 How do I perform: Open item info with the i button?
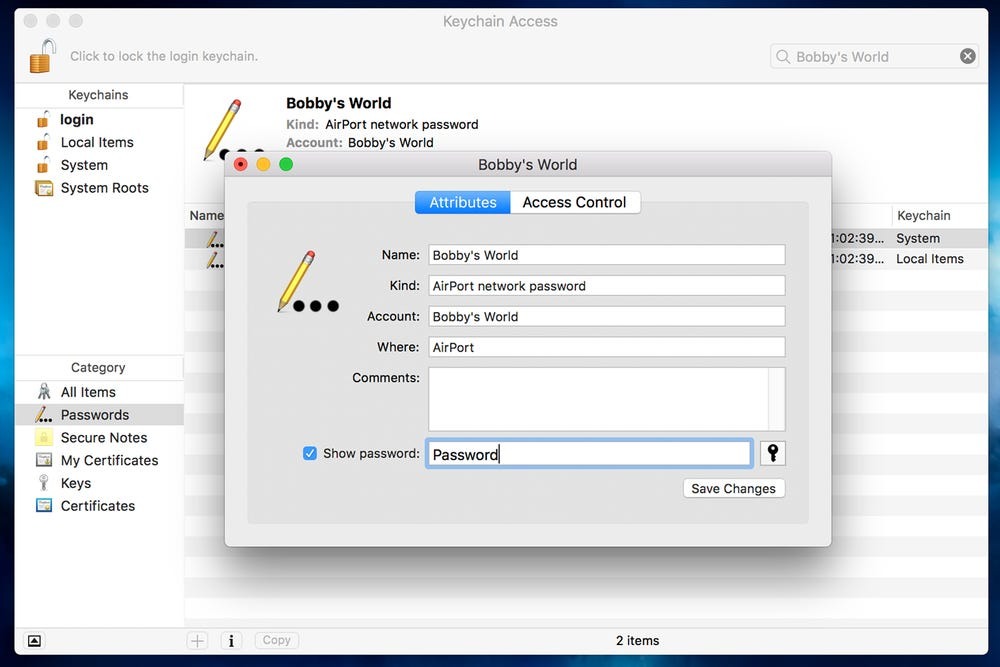(x=231, y=640)
